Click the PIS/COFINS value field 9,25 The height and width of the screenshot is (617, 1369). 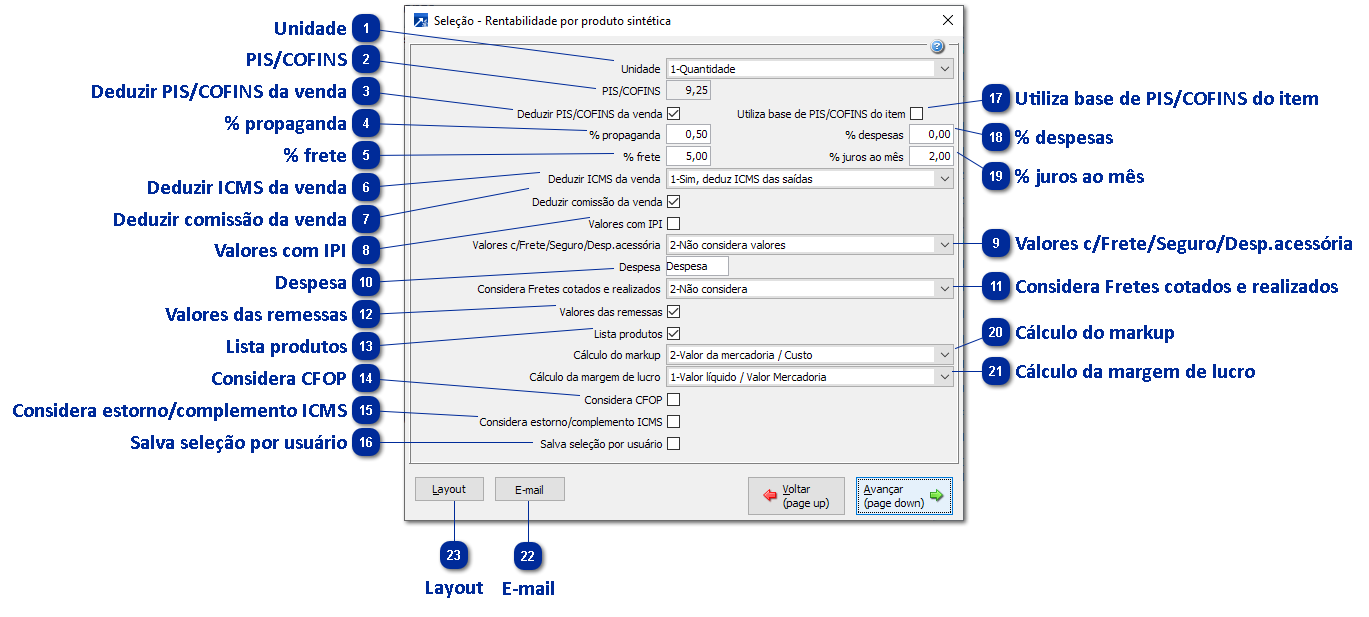pos(688,91)
